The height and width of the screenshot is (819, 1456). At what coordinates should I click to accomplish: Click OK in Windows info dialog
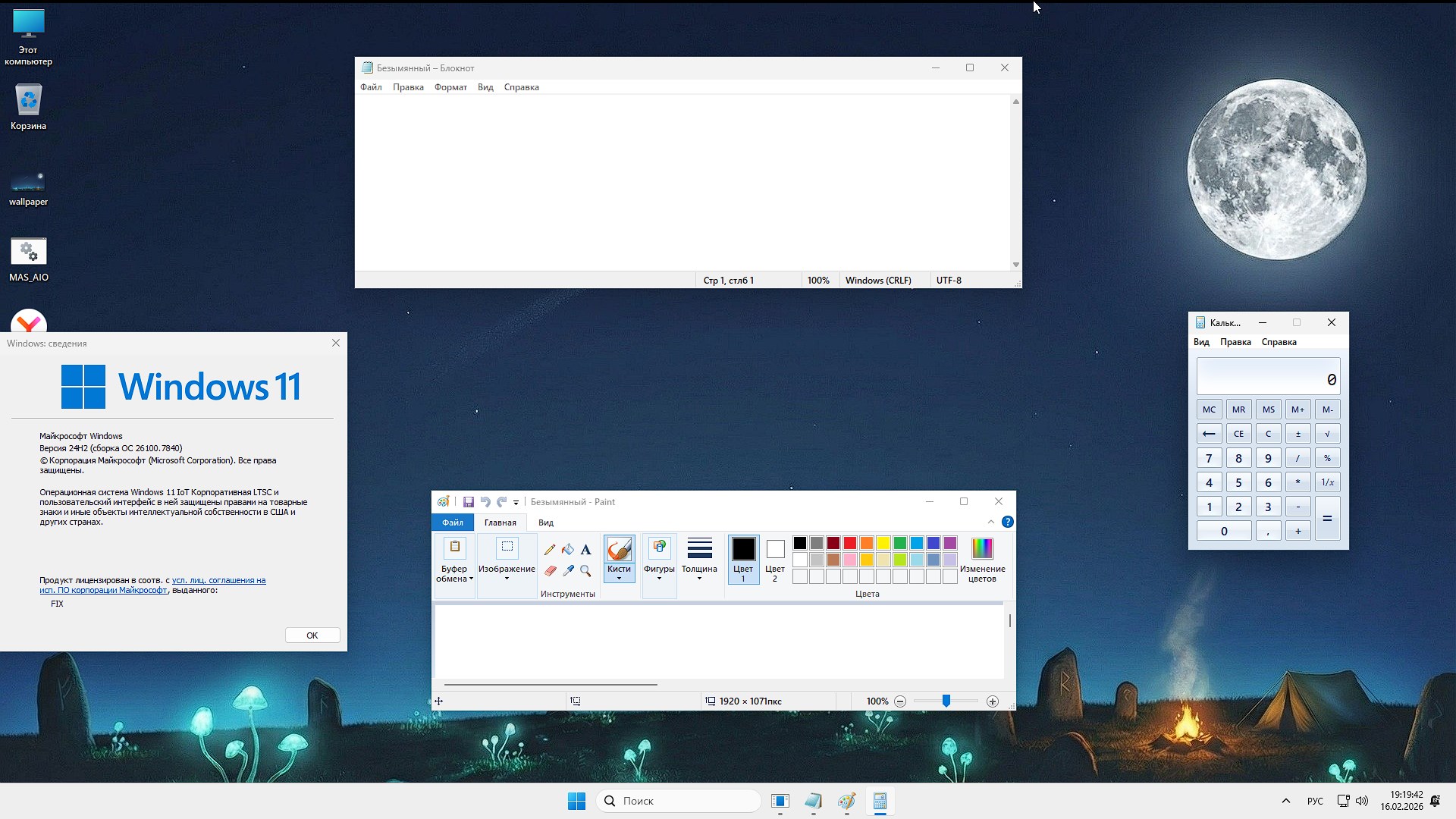coord(312,635)
